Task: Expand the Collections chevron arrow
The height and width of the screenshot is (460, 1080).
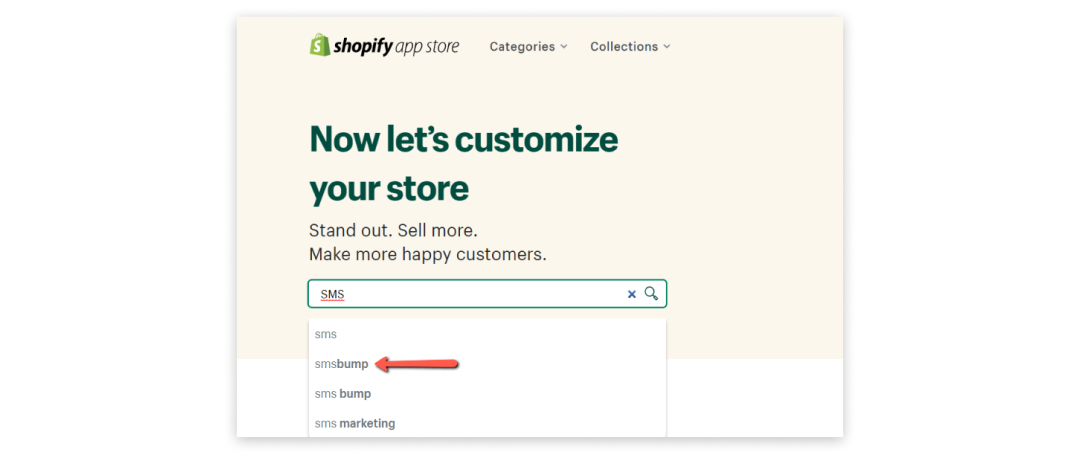Action: click(666, 47)
